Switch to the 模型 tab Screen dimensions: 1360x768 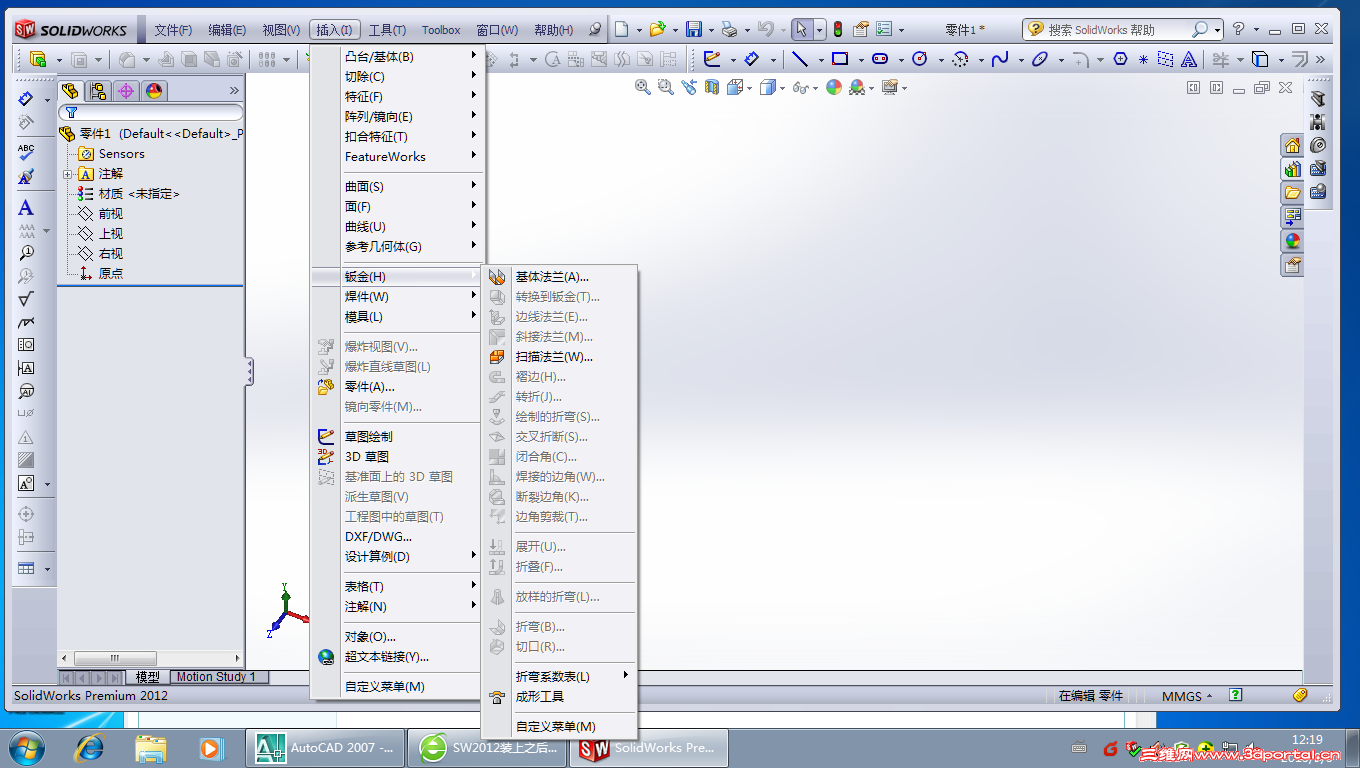pyautogui.click(x=147, y=677)
